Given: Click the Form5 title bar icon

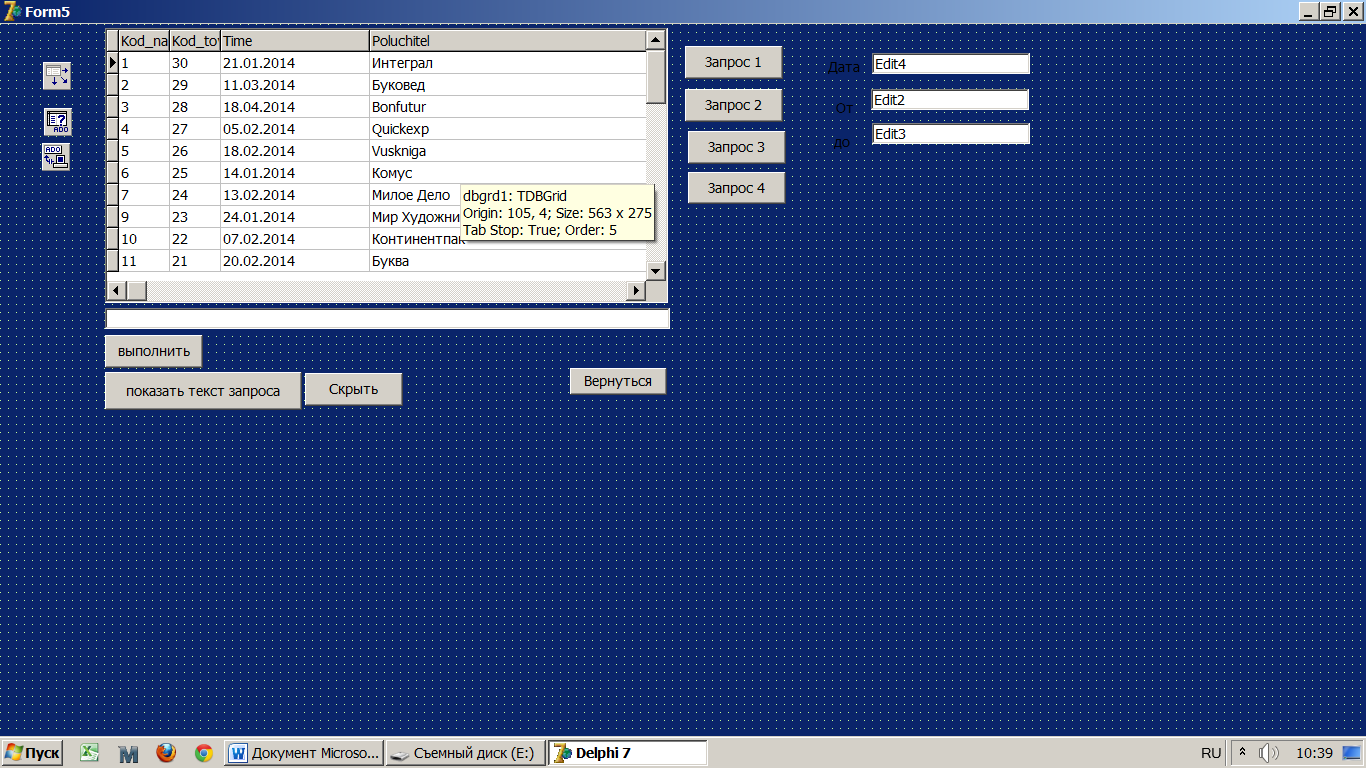Looking at the screenshot, I should pyautogui.click(x=13, y=11).
